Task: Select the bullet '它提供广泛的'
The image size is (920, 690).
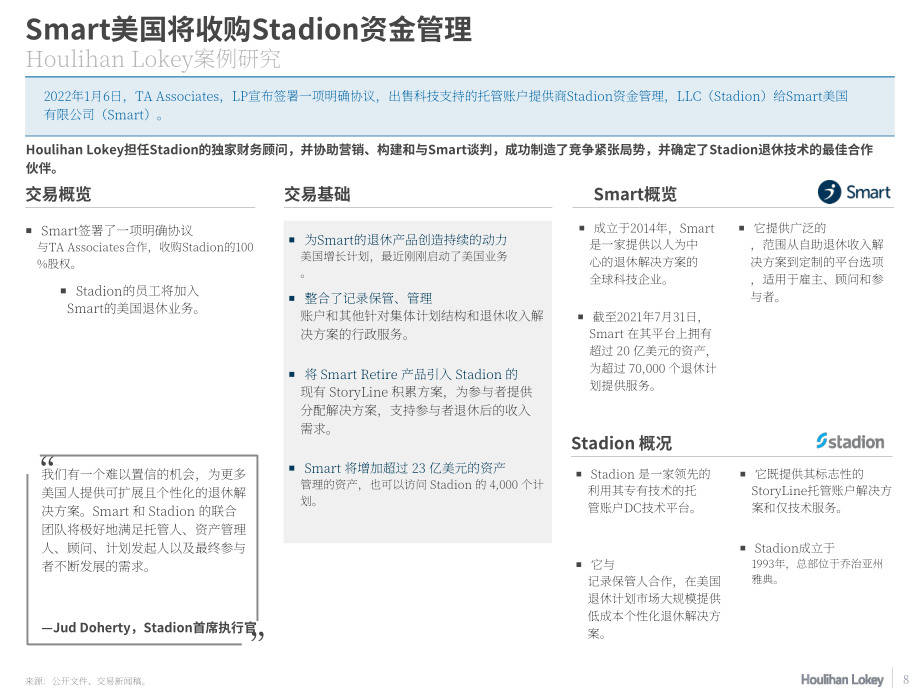Action: [x=790, y=228]
